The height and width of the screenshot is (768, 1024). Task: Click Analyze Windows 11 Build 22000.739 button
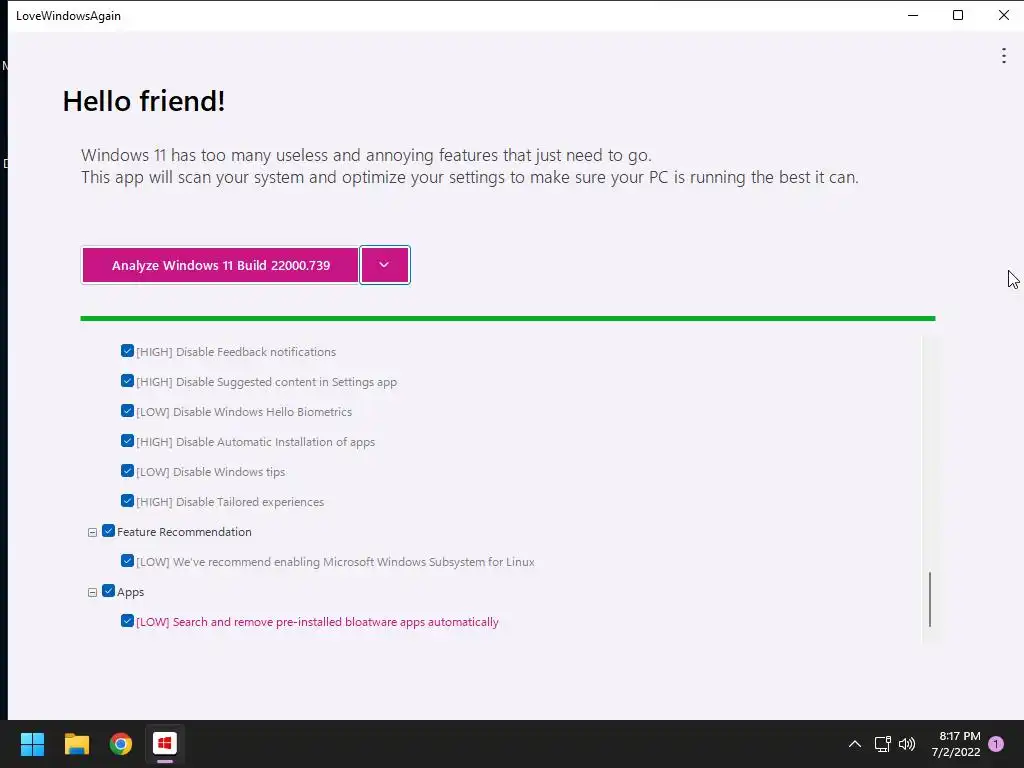click(x=220, y=265)
